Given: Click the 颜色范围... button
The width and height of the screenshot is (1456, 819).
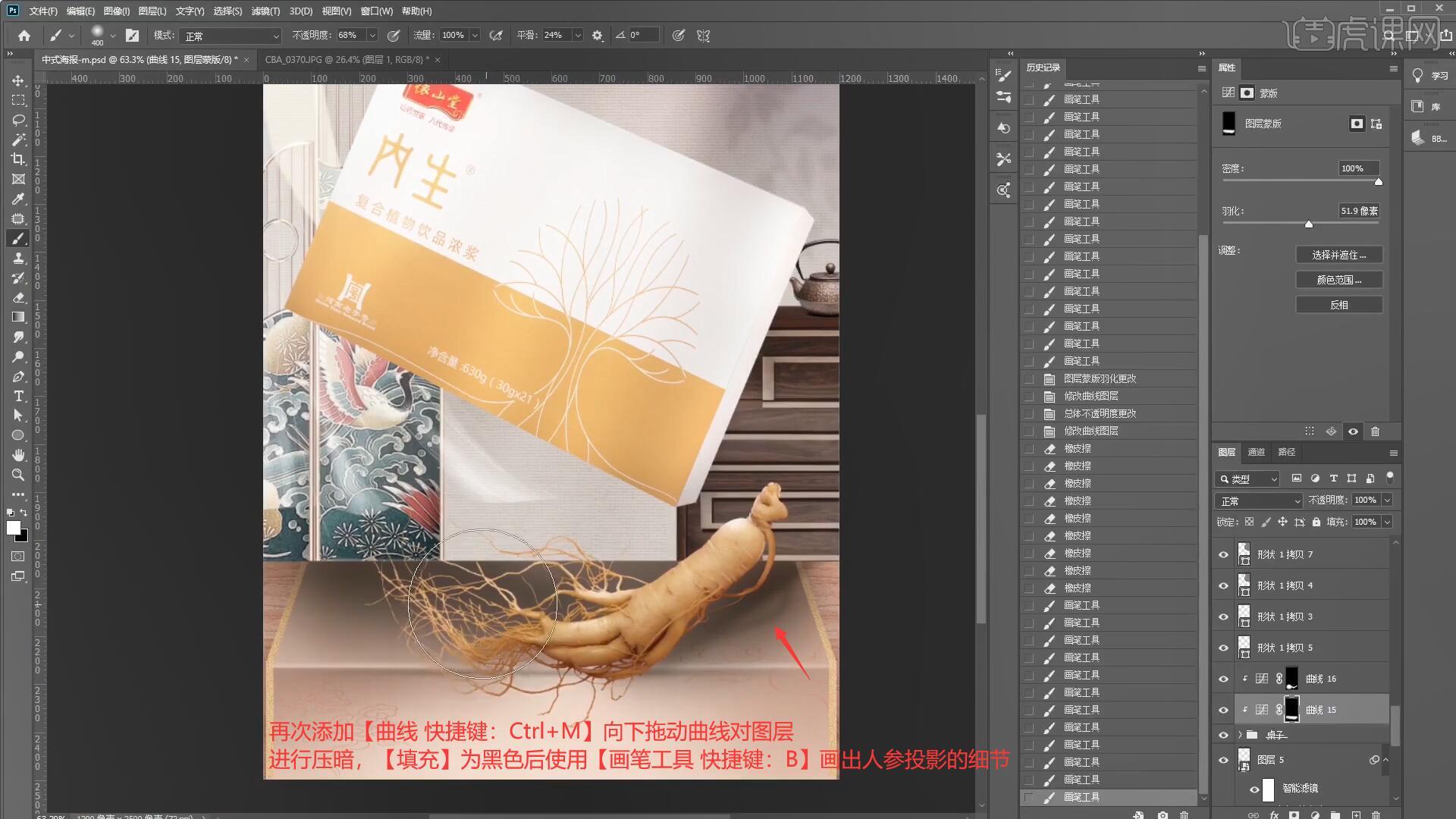Looking at the screenshot, I should 1338,280.
